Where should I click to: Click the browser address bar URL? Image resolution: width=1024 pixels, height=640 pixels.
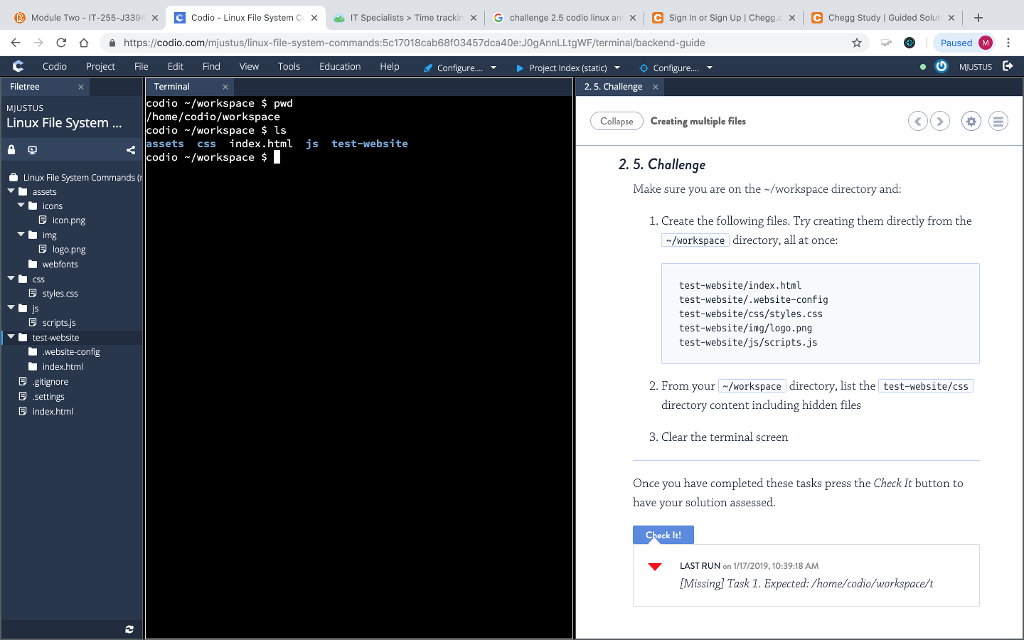pos(414,42)
